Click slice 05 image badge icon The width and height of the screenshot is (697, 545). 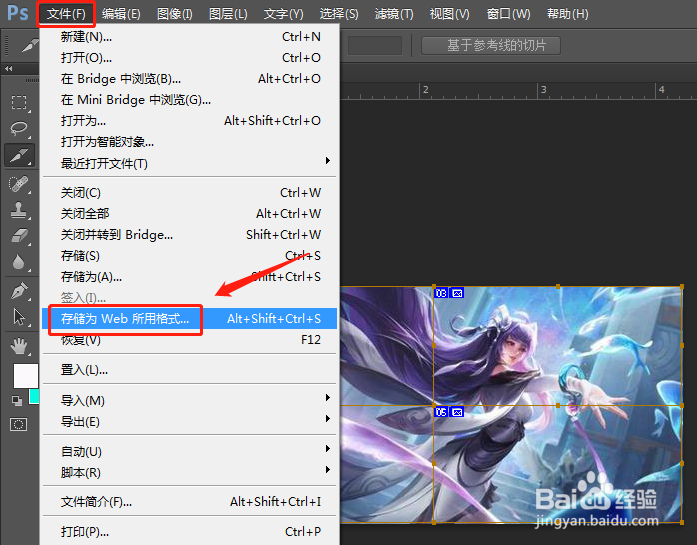[x=457, y=413]
